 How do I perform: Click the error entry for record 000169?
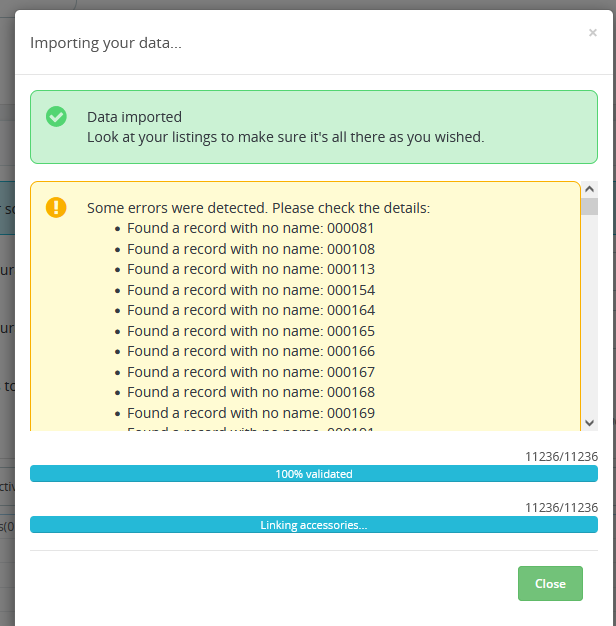250,413
